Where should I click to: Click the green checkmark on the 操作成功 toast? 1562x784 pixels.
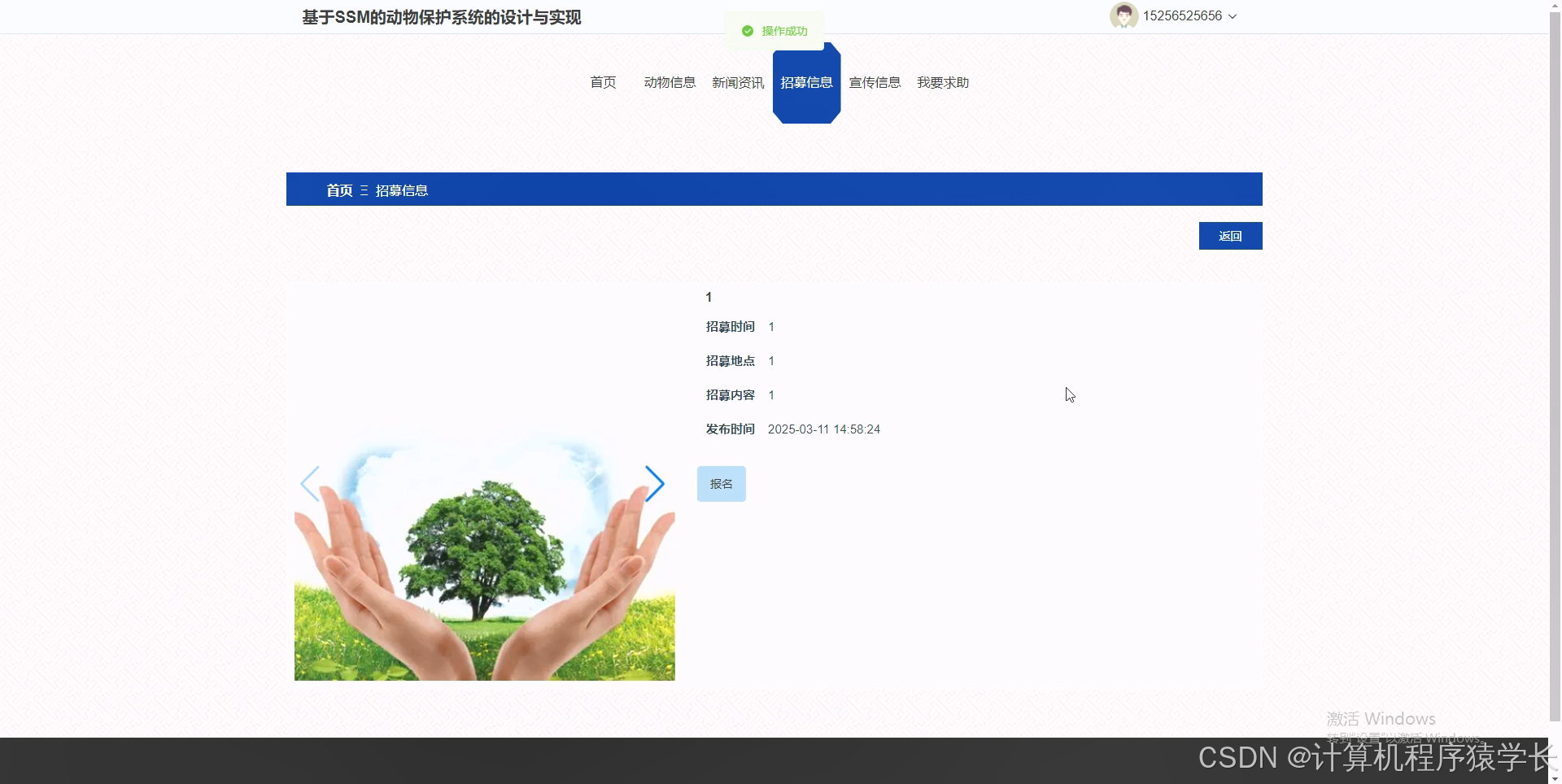tap(748, 31)
